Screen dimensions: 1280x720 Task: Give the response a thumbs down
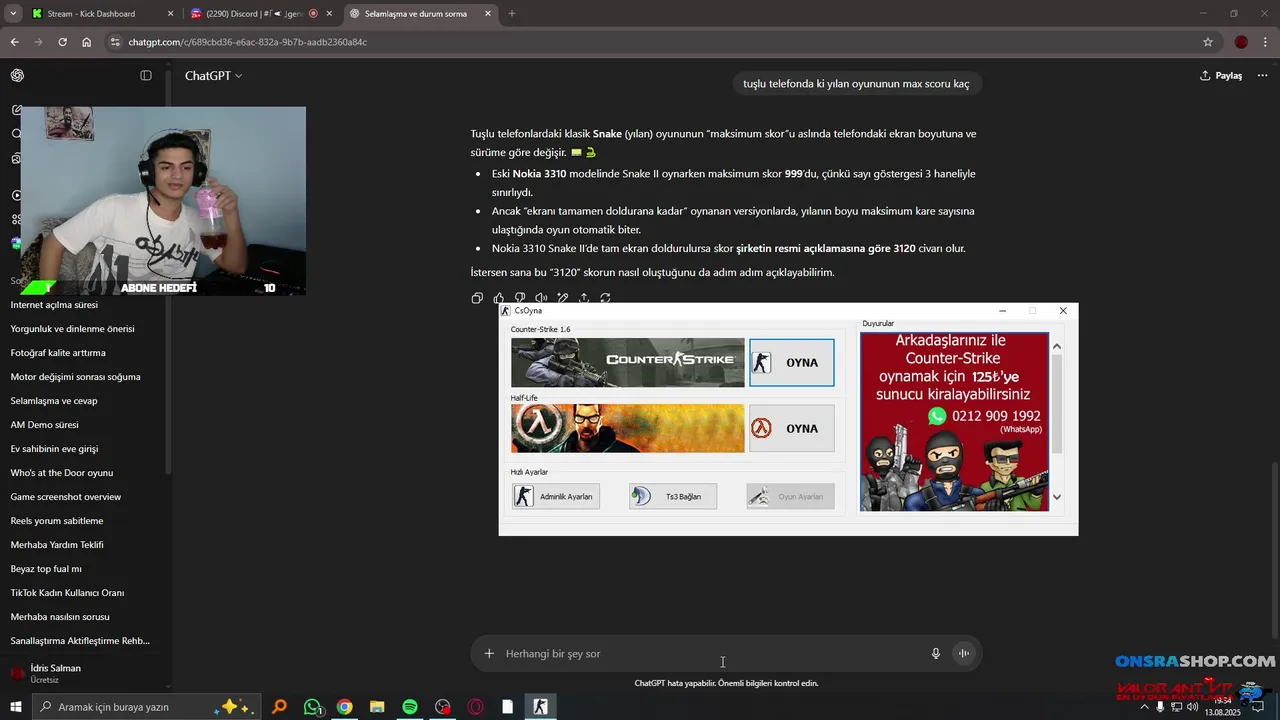click(520, 298)
